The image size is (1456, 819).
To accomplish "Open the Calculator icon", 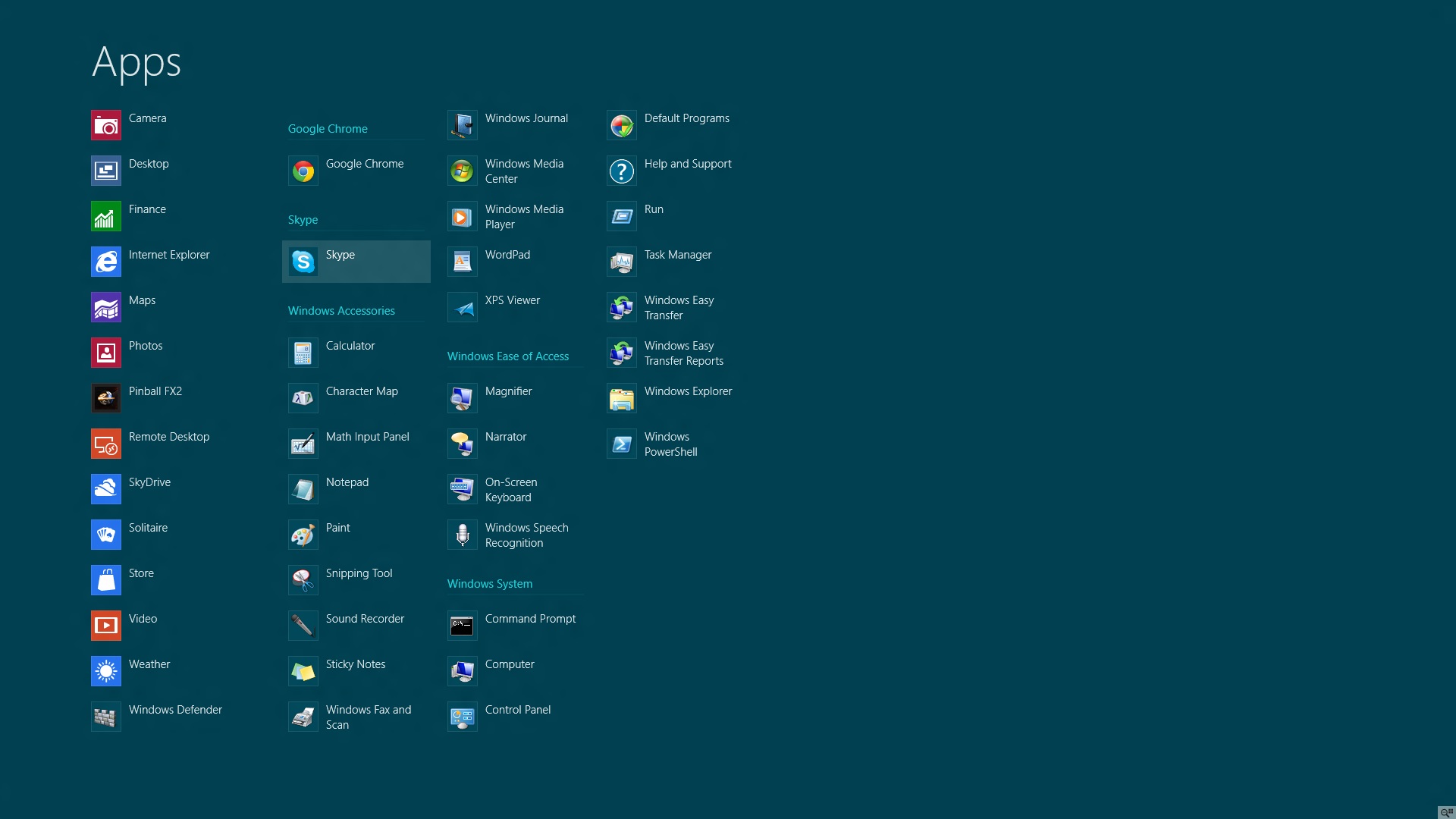I will 303,353.
